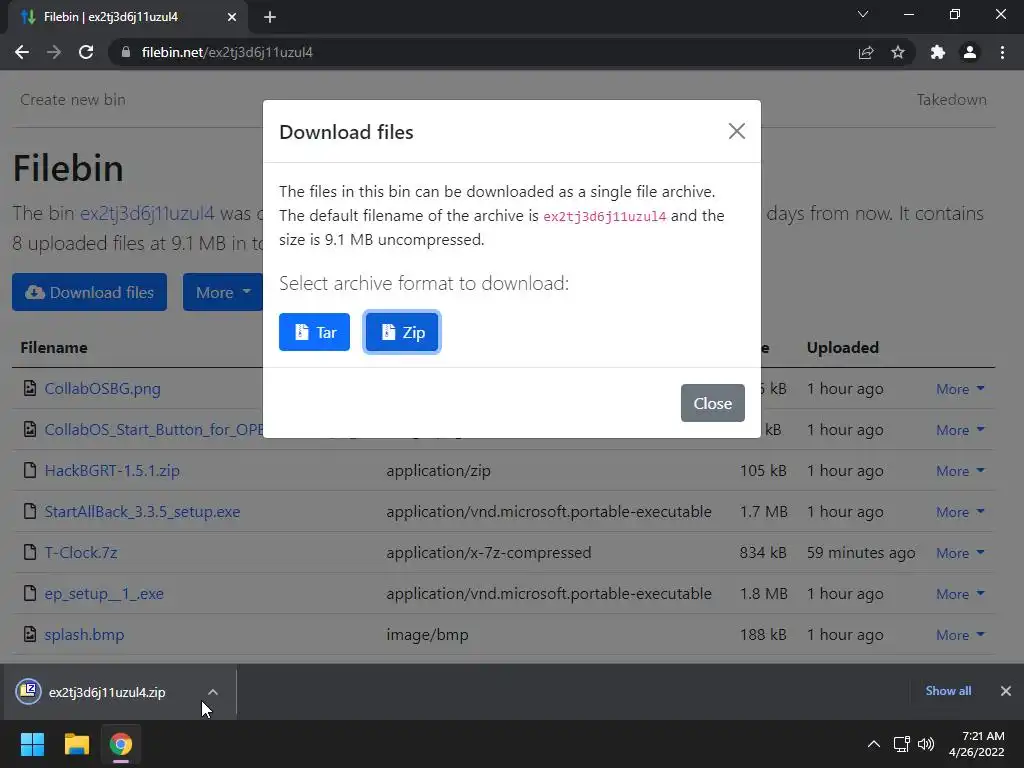
Task: Open the More dropdown beside Download files
Action: coord(223,292)
